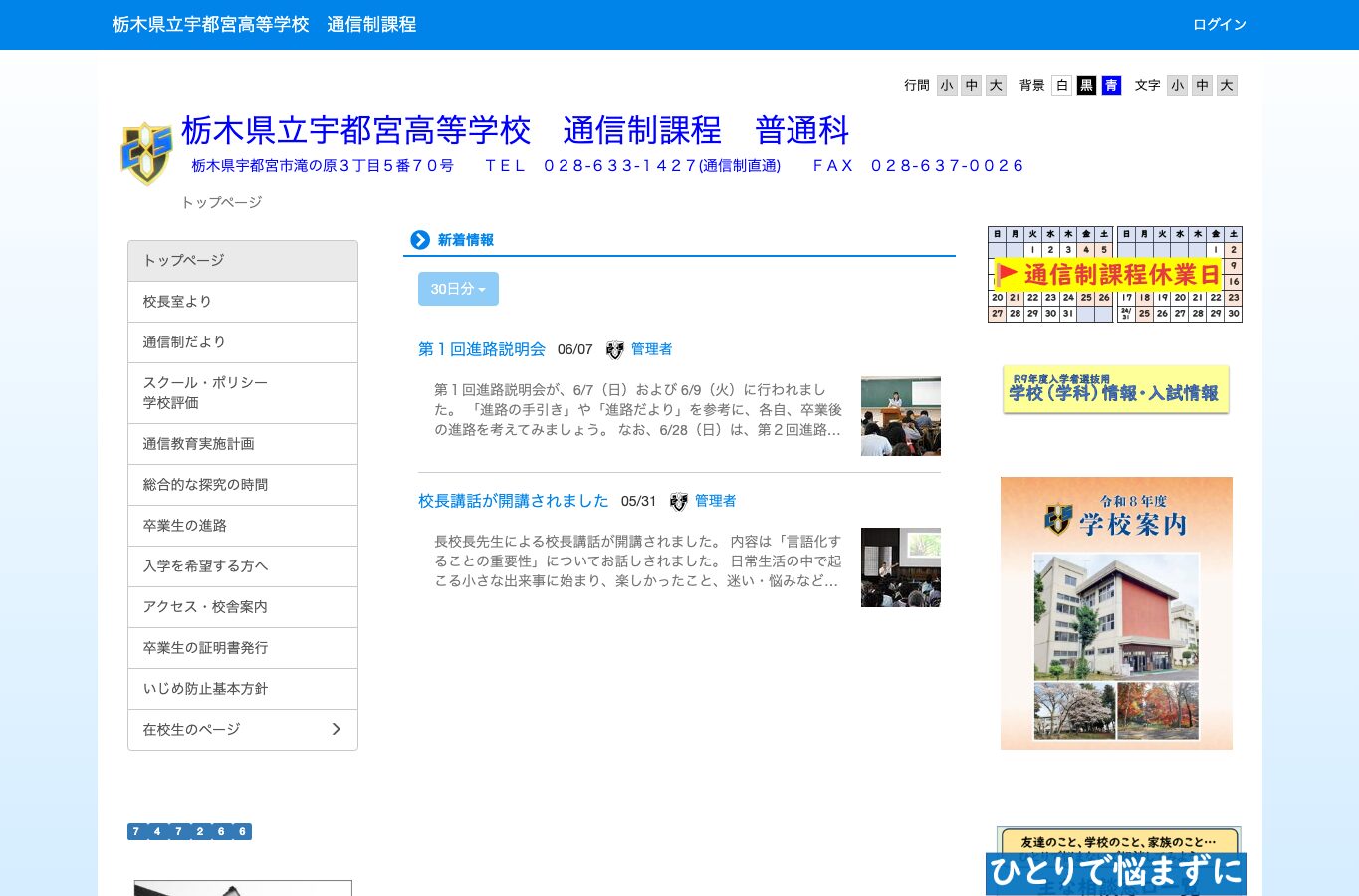Click the school crest logo in header

tap(146, 153)
